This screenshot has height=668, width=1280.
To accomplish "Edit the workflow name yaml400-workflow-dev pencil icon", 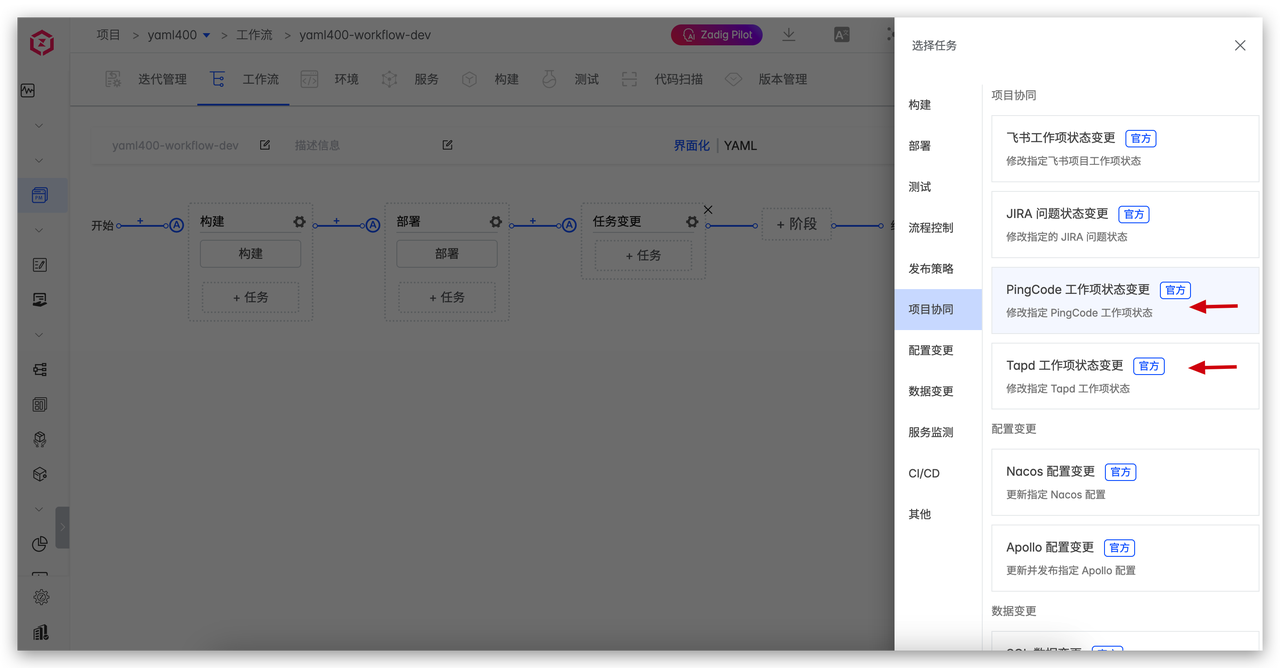I will [265, 145].
